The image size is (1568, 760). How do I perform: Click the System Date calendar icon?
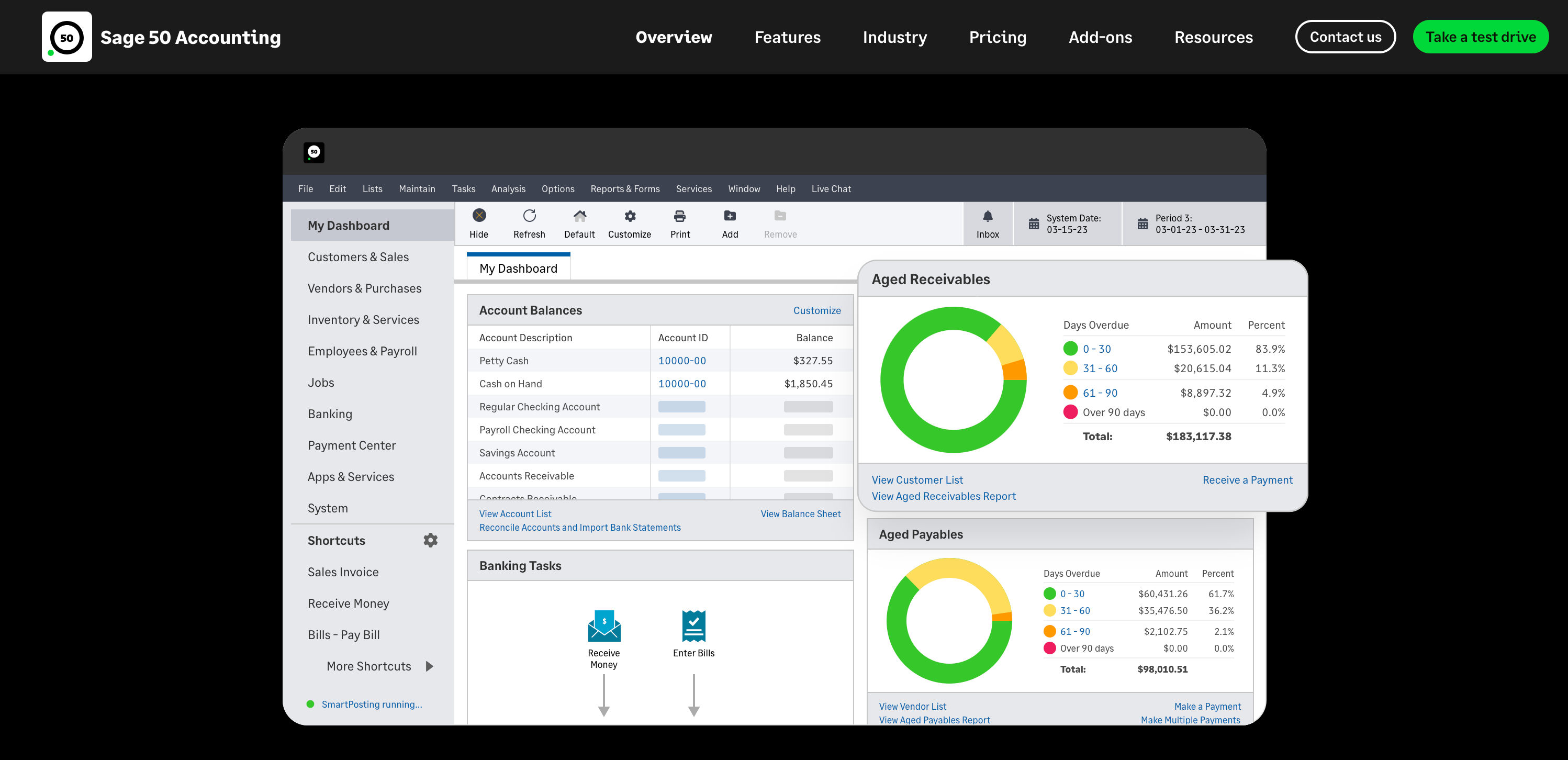1034,223
